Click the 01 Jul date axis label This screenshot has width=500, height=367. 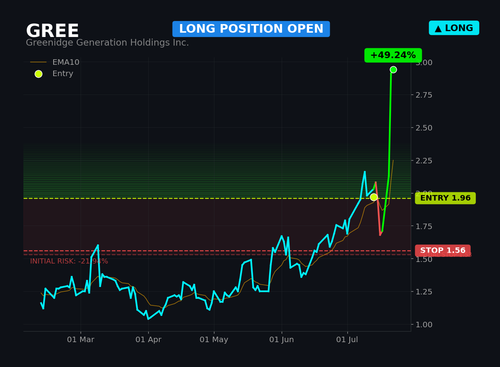click(347, 340)
